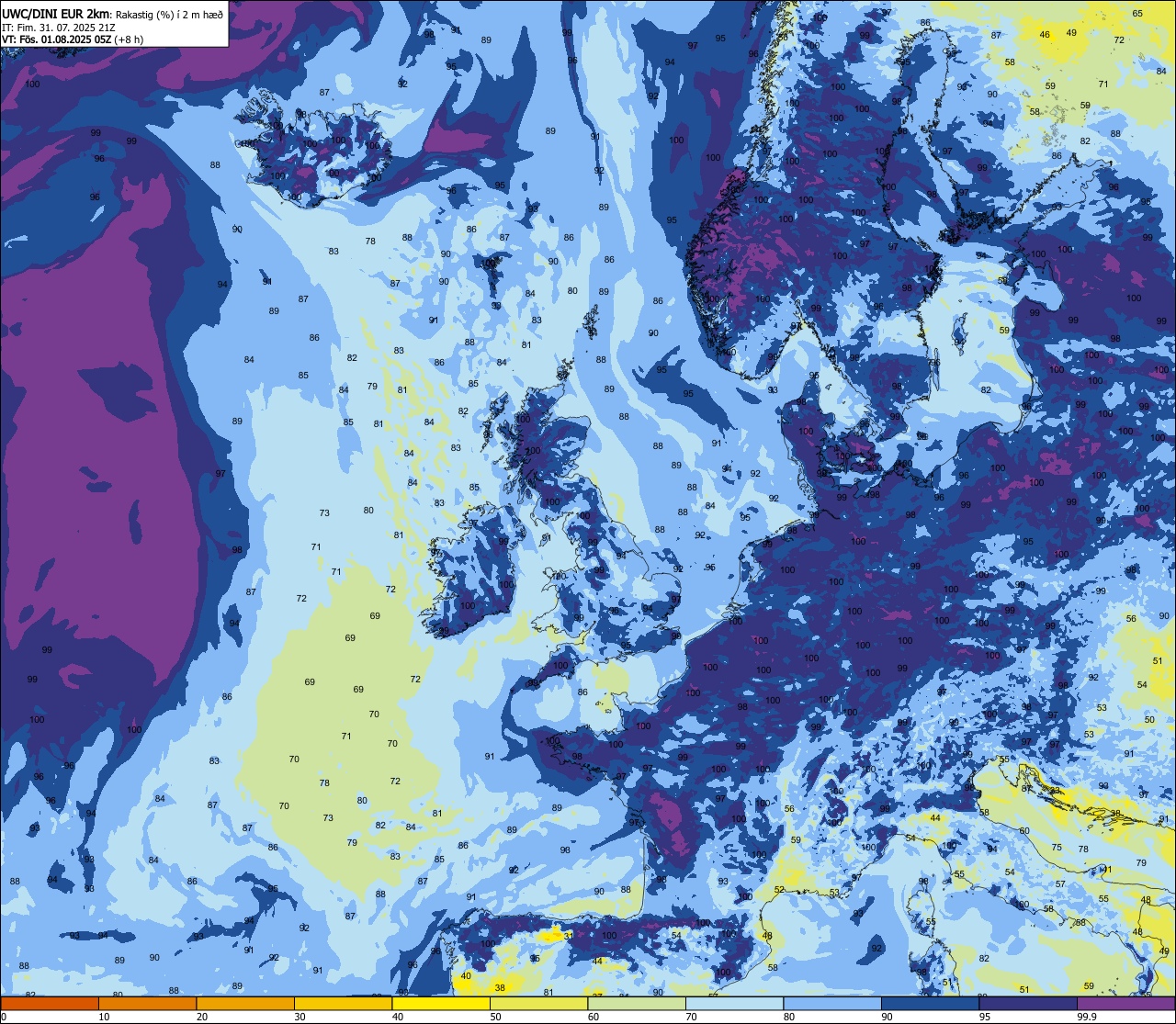
Task: Click the '99.9' tick label on legend
Action: point(1087,1017)
